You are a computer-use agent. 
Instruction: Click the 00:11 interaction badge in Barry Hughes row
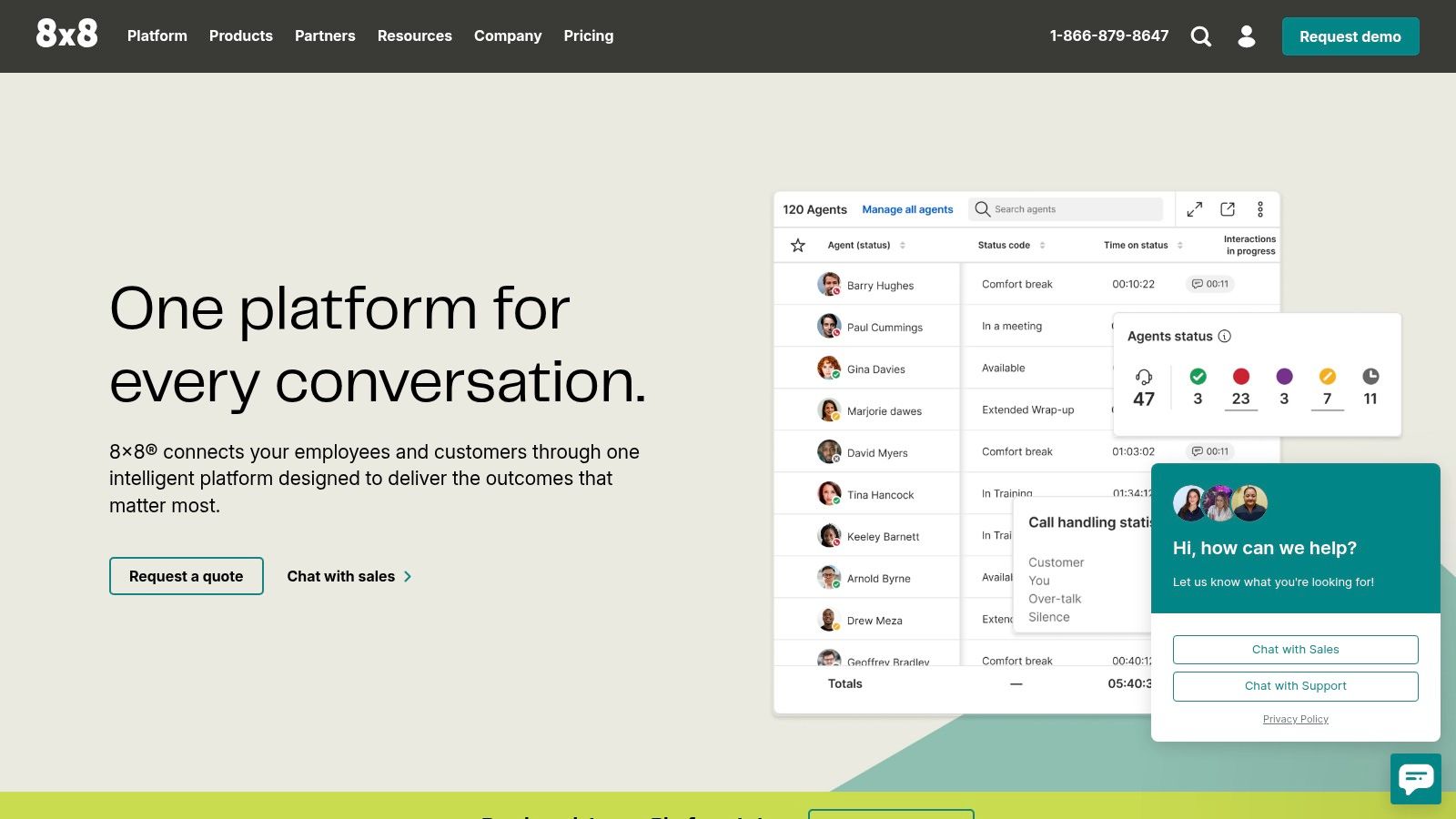click(1210, 284)
